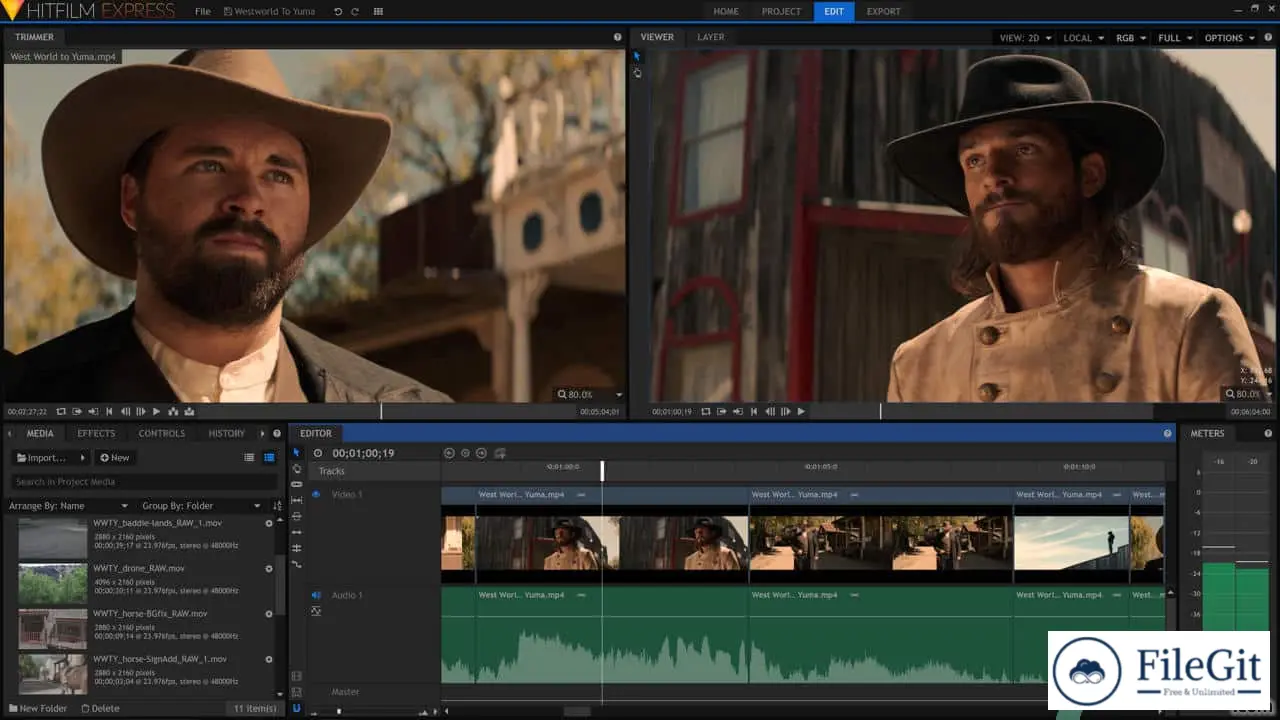
Task: Switch to the LAYER tab
Action: coord(711,37)
